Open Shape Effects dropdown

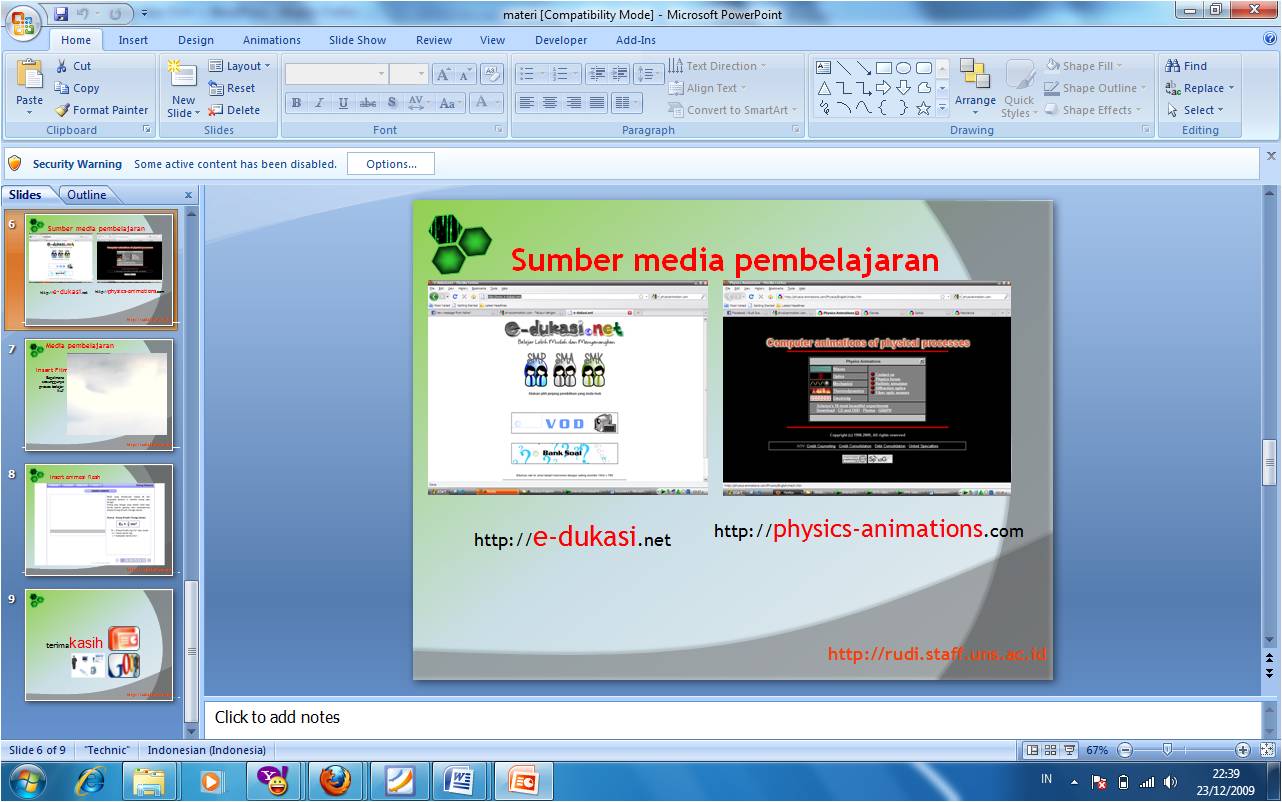pyautogui.click(x=1093, y=110)
